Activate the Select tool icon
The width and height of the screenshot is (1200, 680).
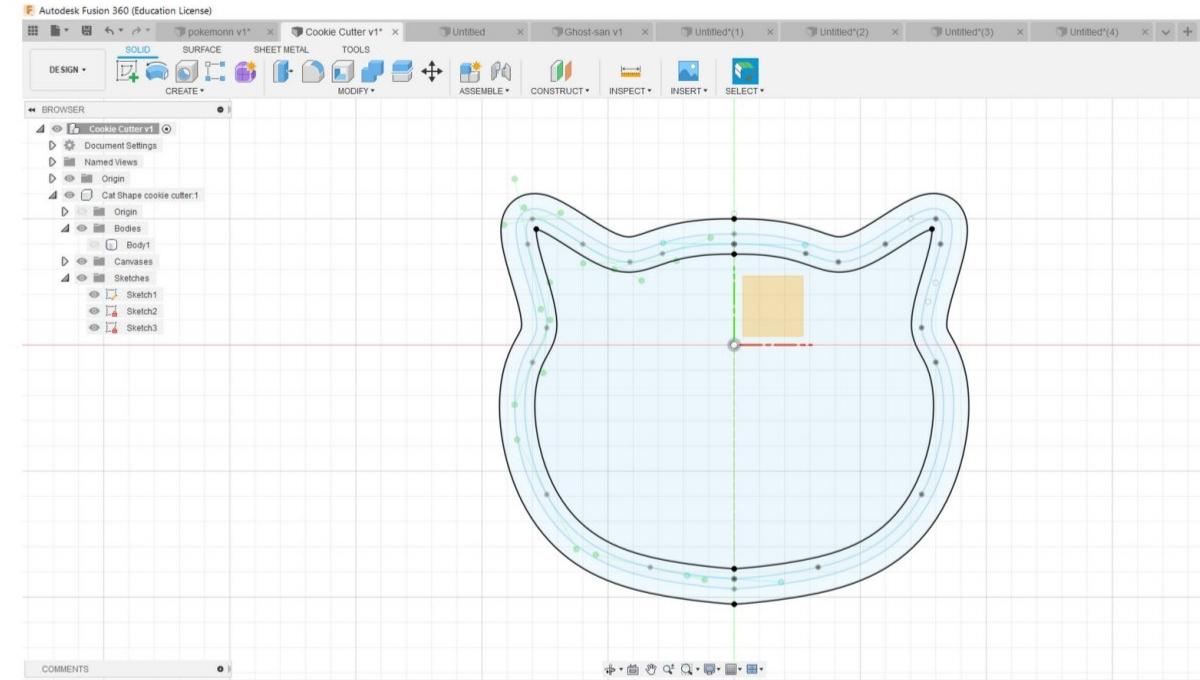point(745,72)
